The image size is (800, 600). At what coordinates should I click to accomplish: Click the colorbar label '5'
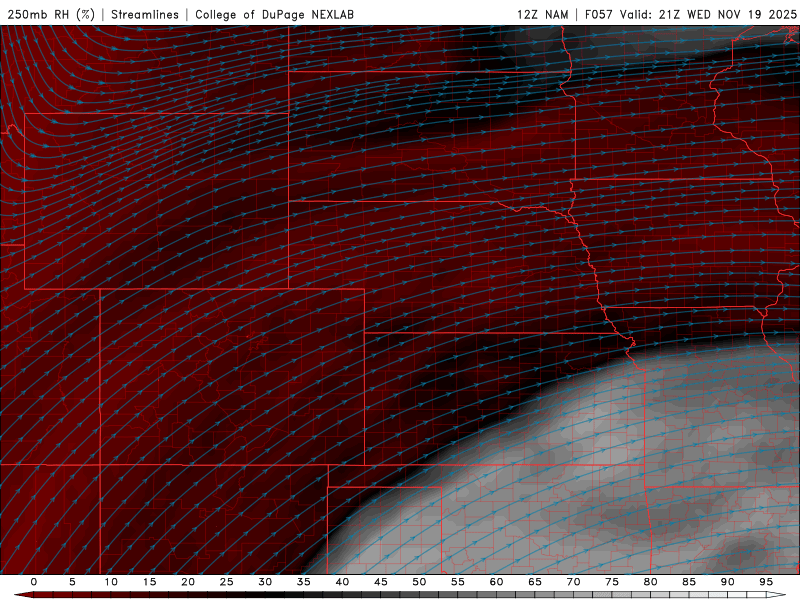pyautogui.click(x=72, y=582)
